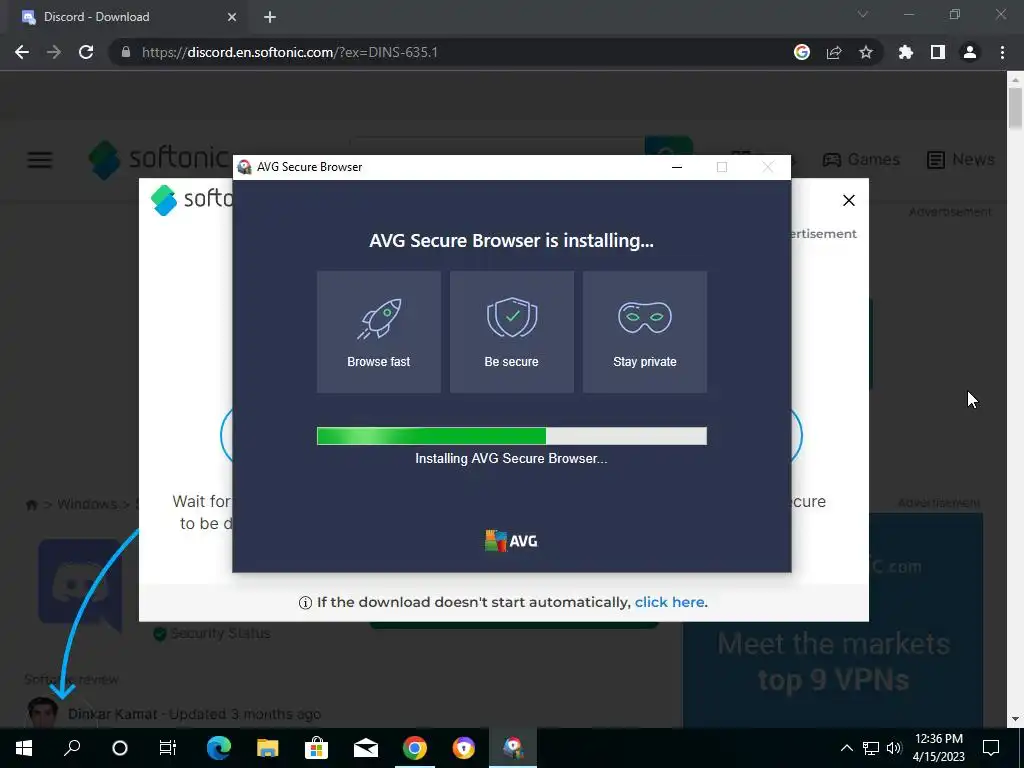Switch to AVG installer taskbar icon
This screenshot has width=1024, height=768.
pos(513,748)
